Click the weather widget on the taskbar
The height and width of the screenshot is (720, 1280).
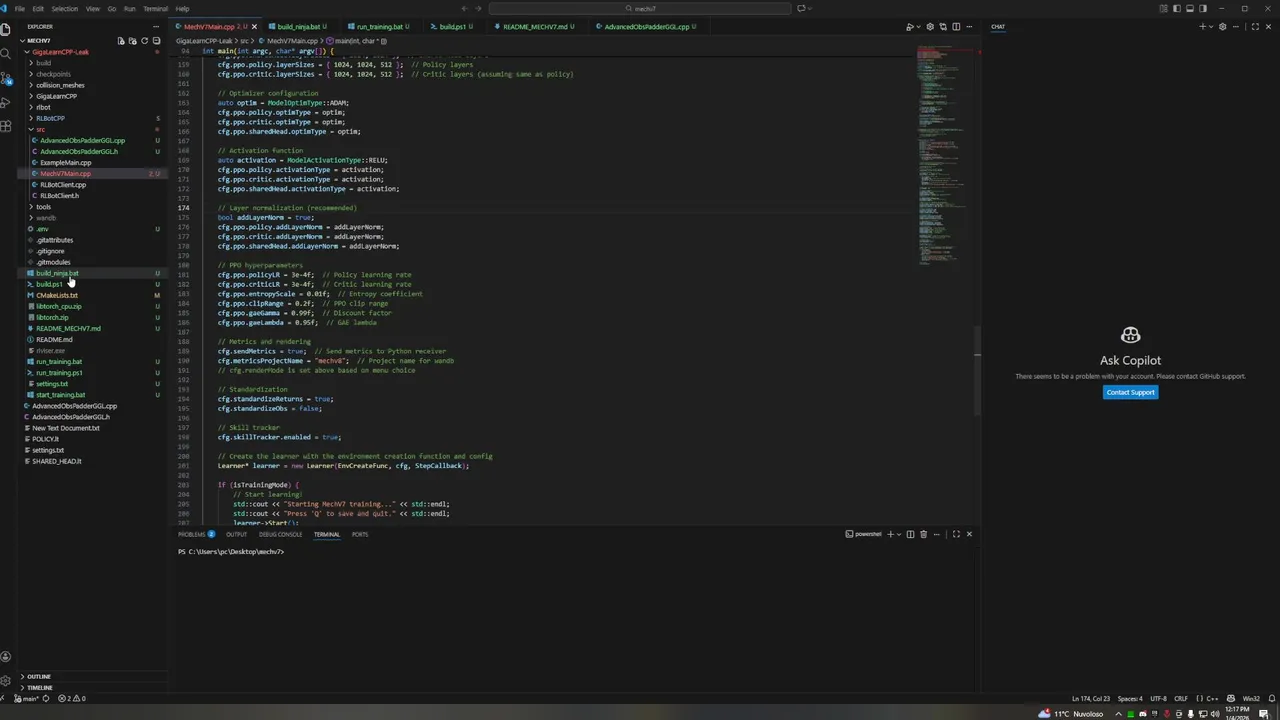point(1072,714)
